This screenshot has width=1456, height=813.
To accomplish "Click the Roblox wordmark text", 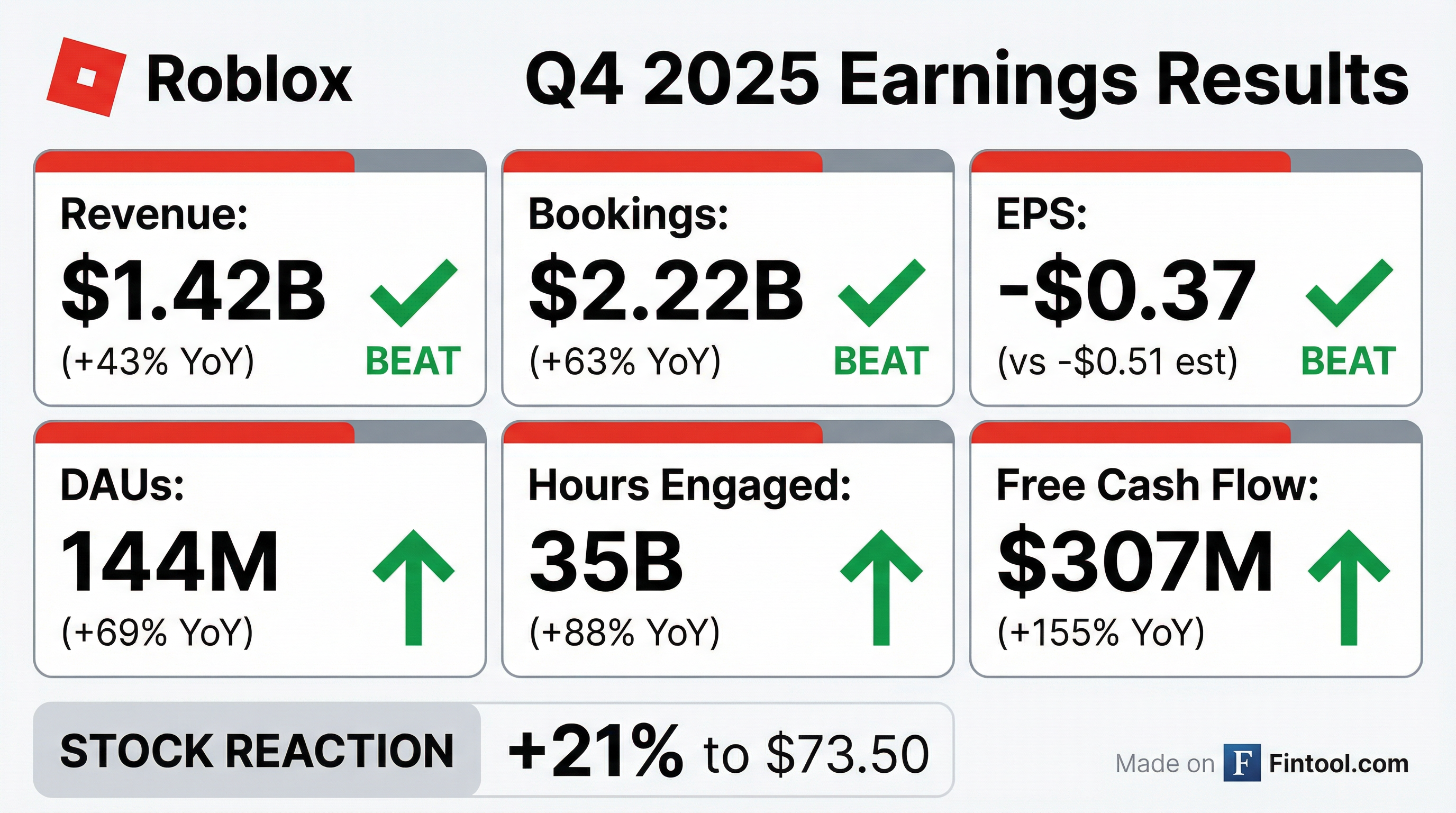I will tap(249, 80).
